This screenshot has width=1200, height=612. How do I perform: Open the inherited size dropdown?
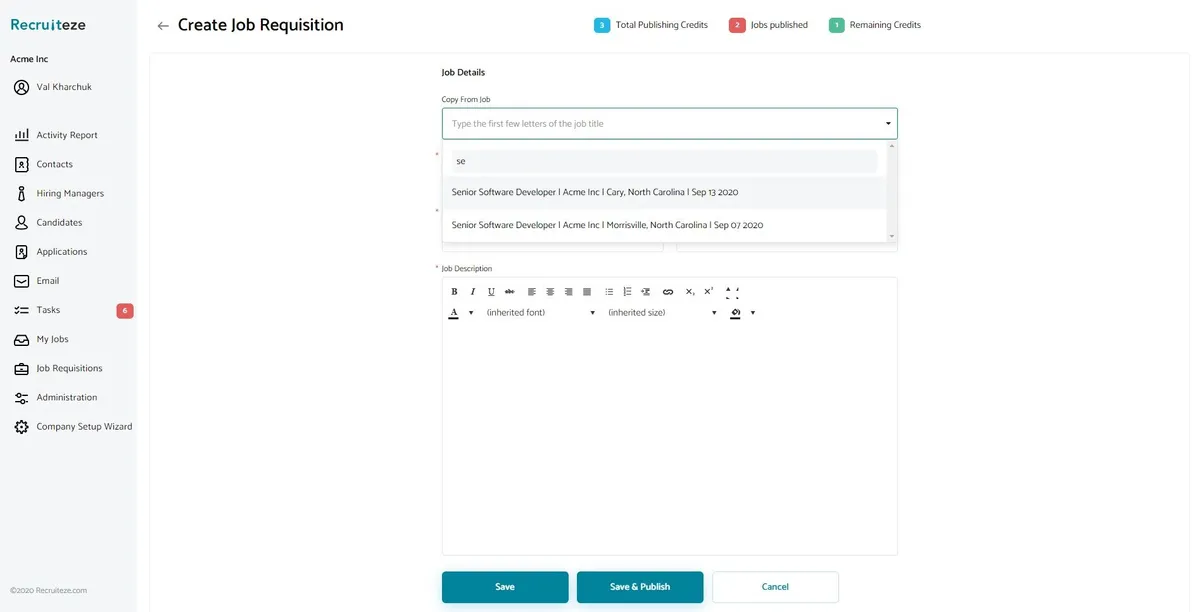click(662, 313)
